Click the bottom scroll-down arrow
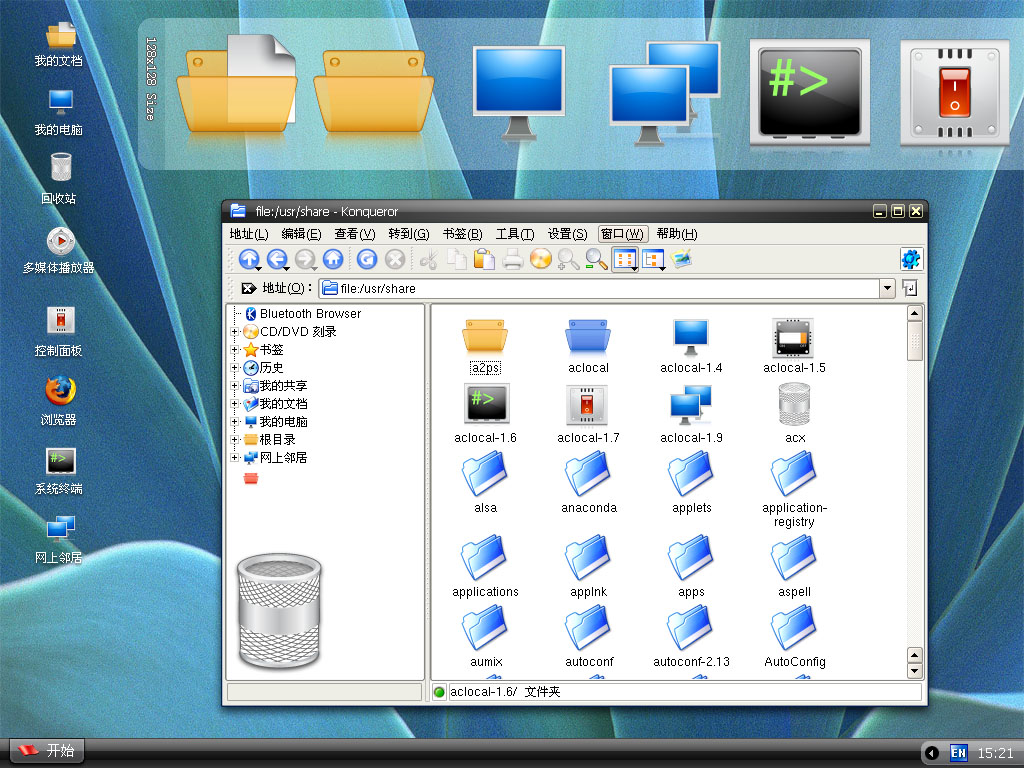Image resolution: width=1024 pixels, height=768 pixels. [914, 671]
